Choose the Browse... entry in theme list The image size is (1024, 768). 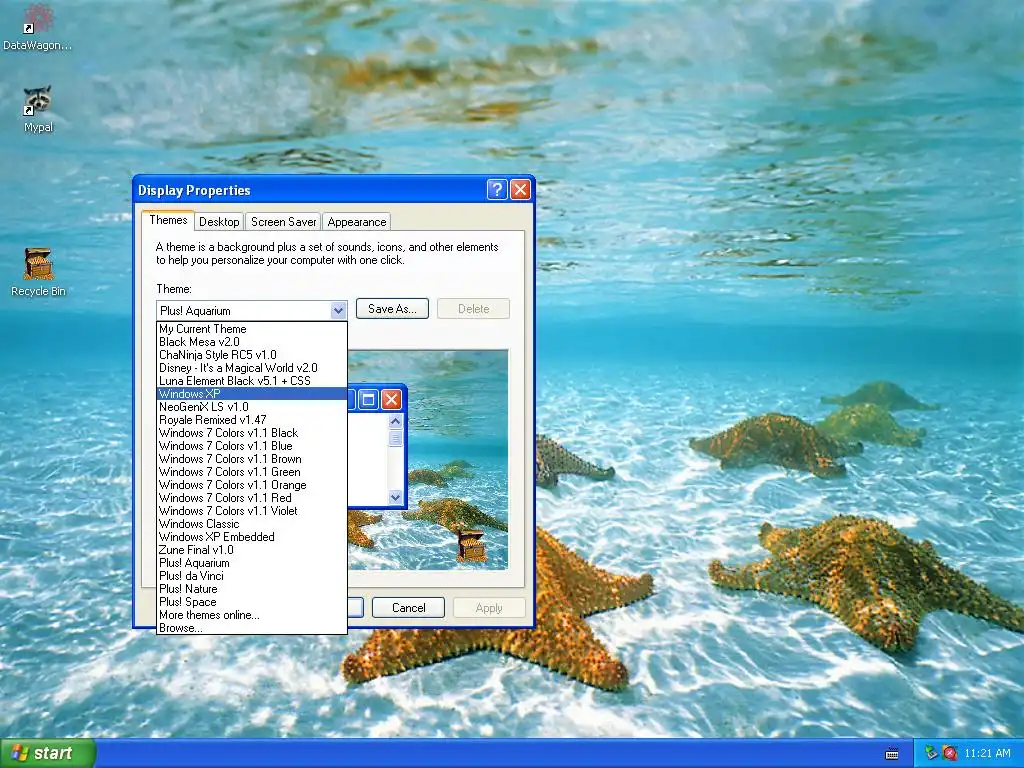(251, 628)
